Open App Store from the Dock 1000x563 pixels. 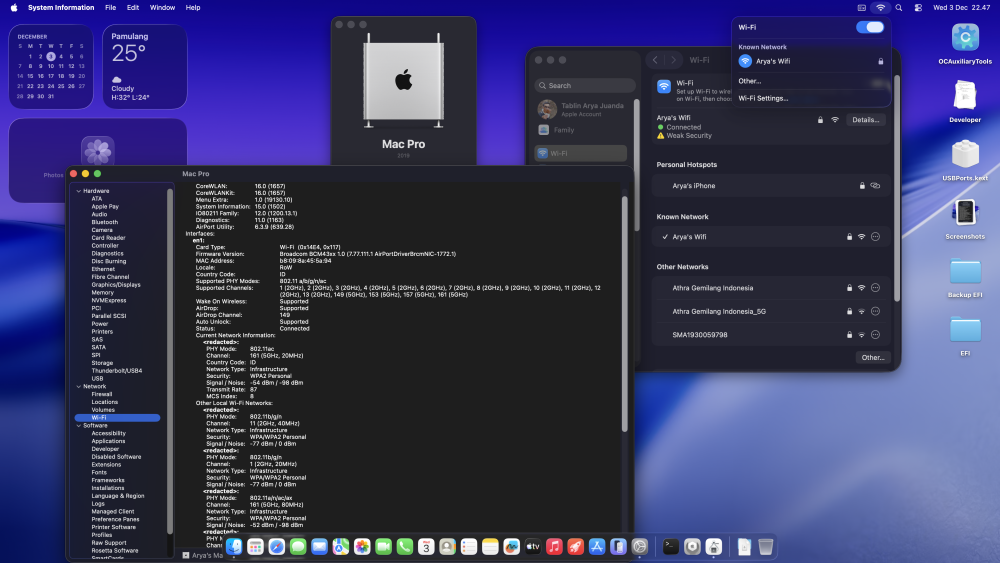[x=597, y=546]
